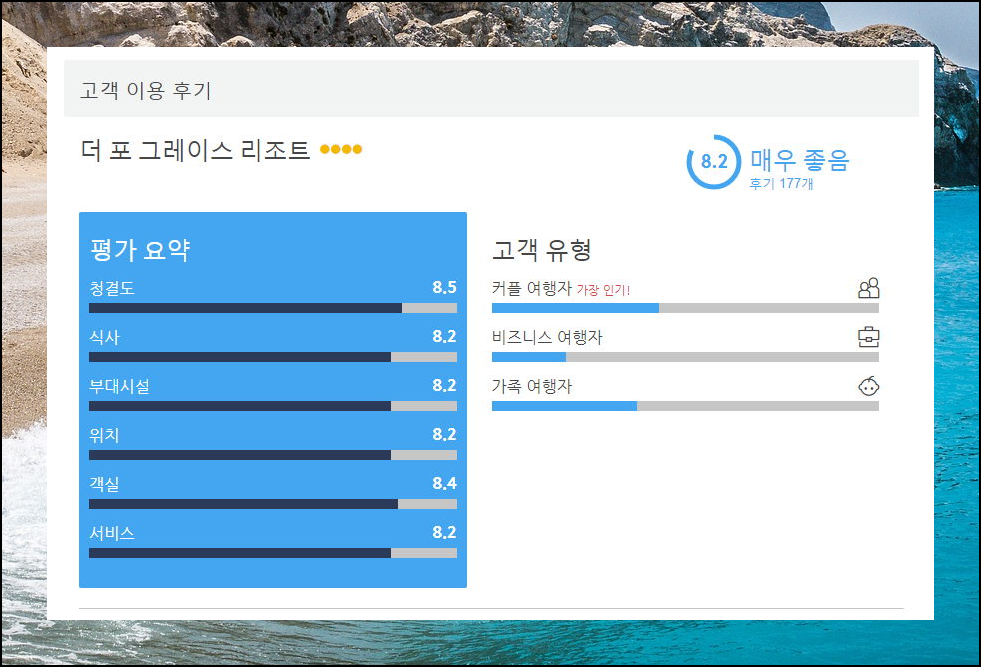
Task: Click the 비즈니스 여행자 percentage bar
Action: 685,357
